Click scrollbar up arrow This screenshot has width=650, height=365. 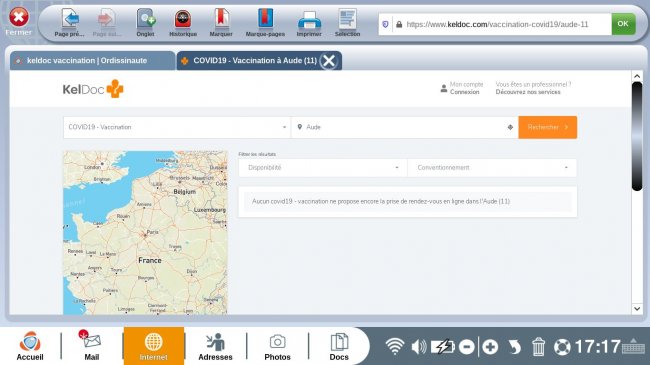(x=637, y=76)
